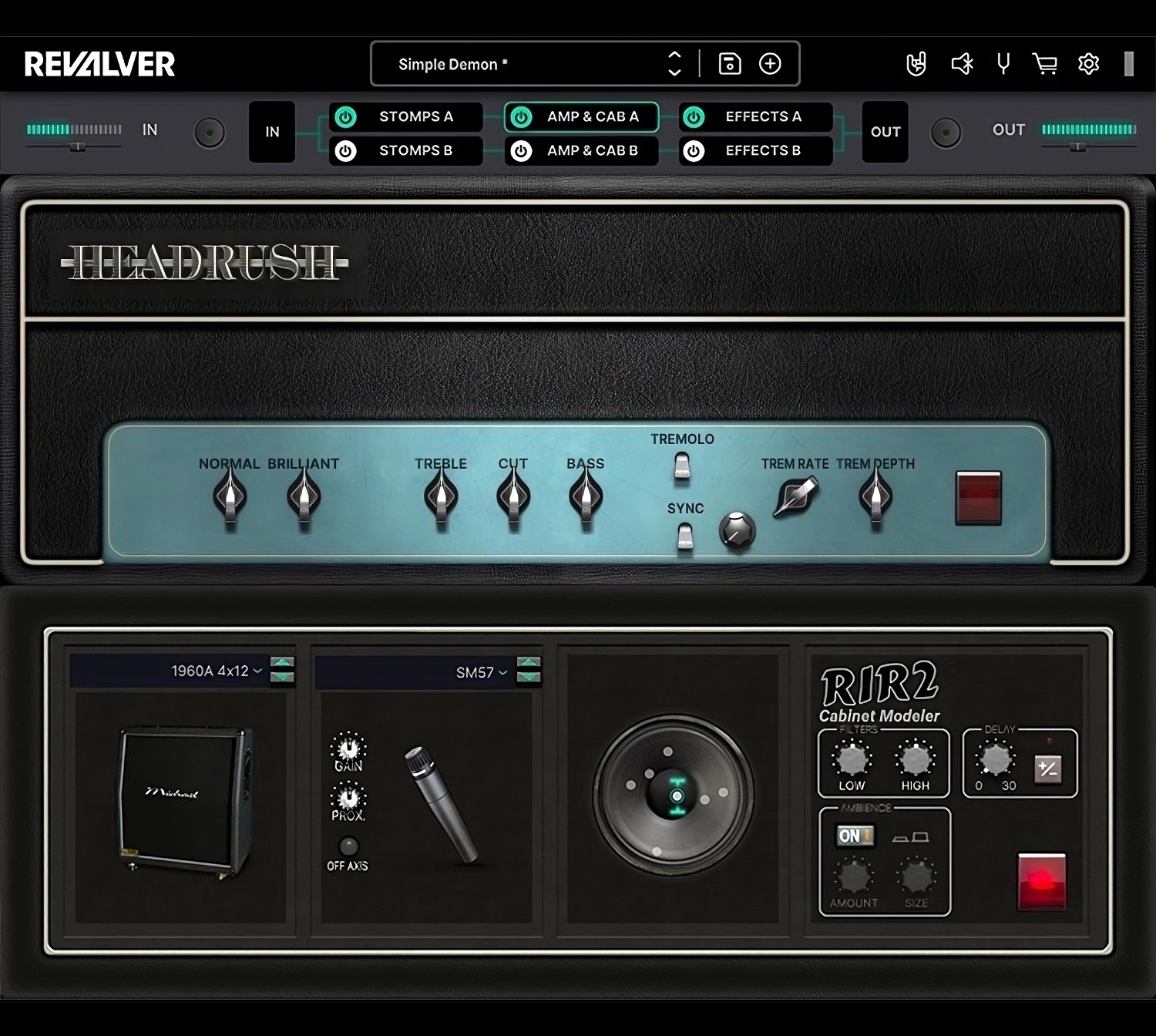
Task: Click the DELAY knob
Action: pyautogui.click(x=995, y=759)
